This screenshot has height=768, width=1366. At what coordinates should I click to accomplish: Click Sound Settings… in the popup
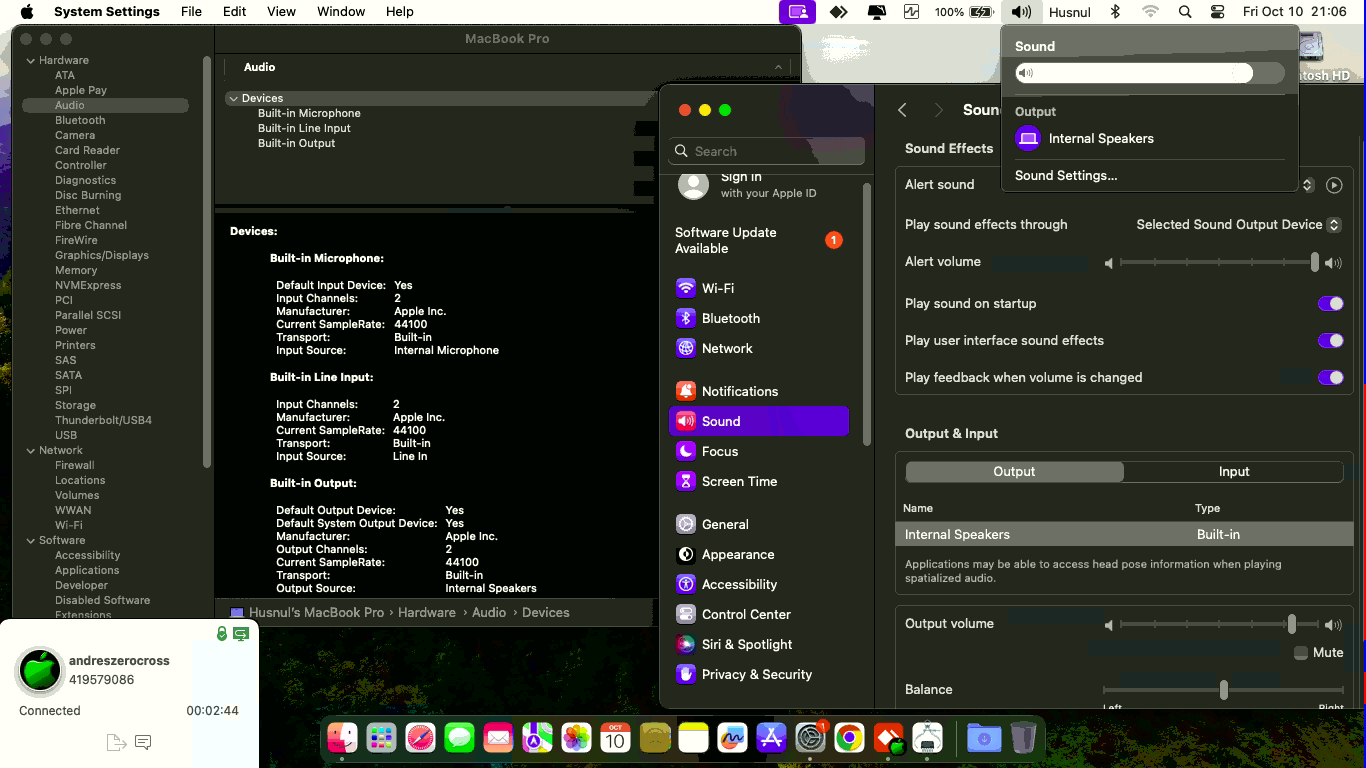point(1066,176)
